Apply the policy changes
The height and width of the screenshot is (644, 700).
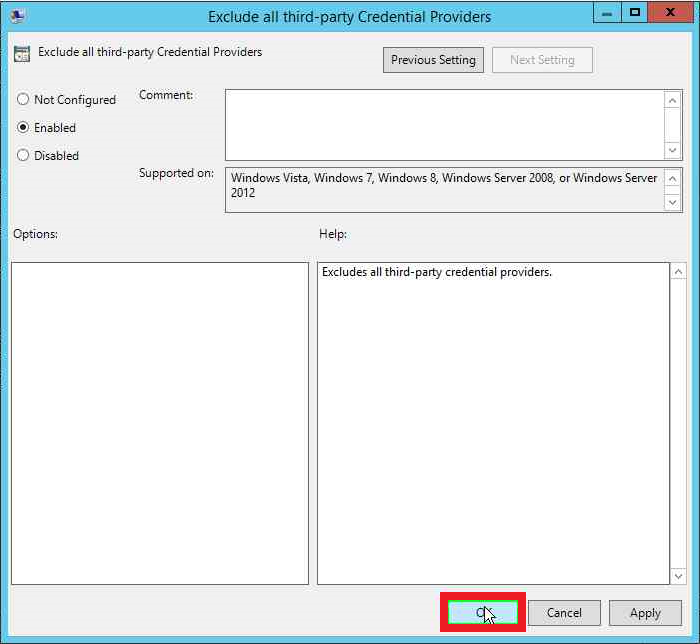pos(645,613)
